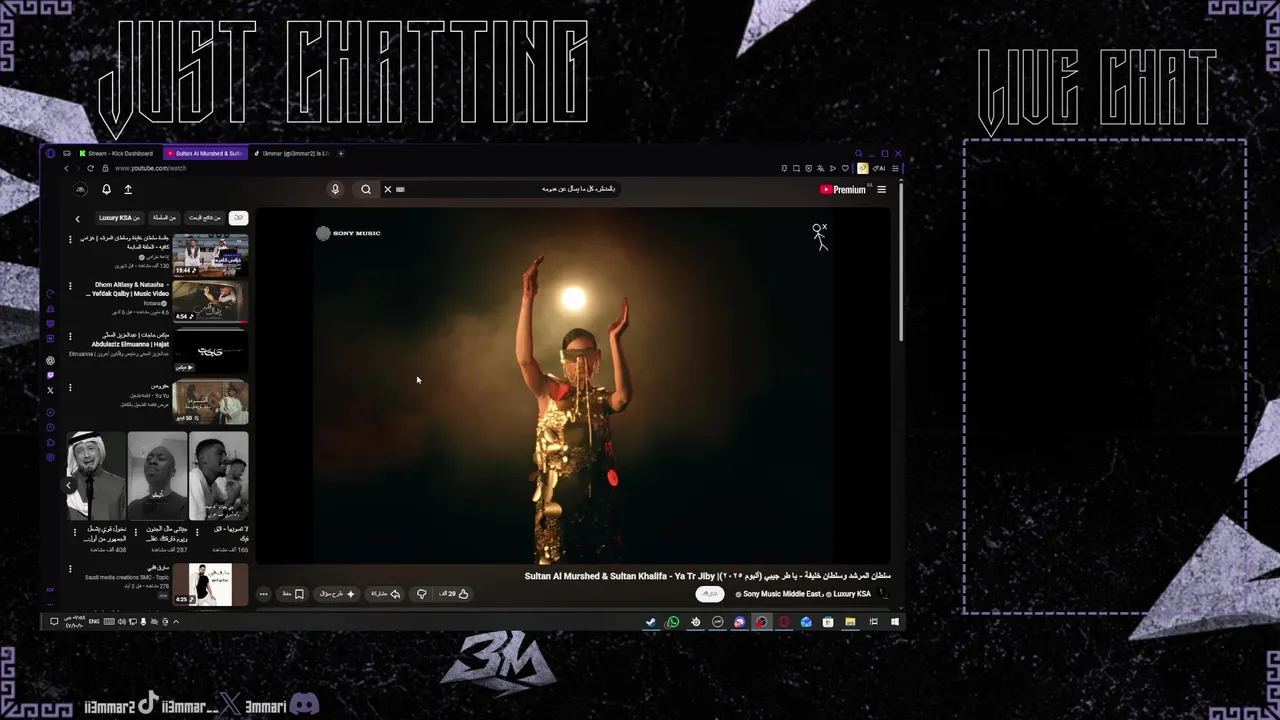The image size is (1280, 720).
Task: Clear the search text with X
Action: click(x=388, y=189)
